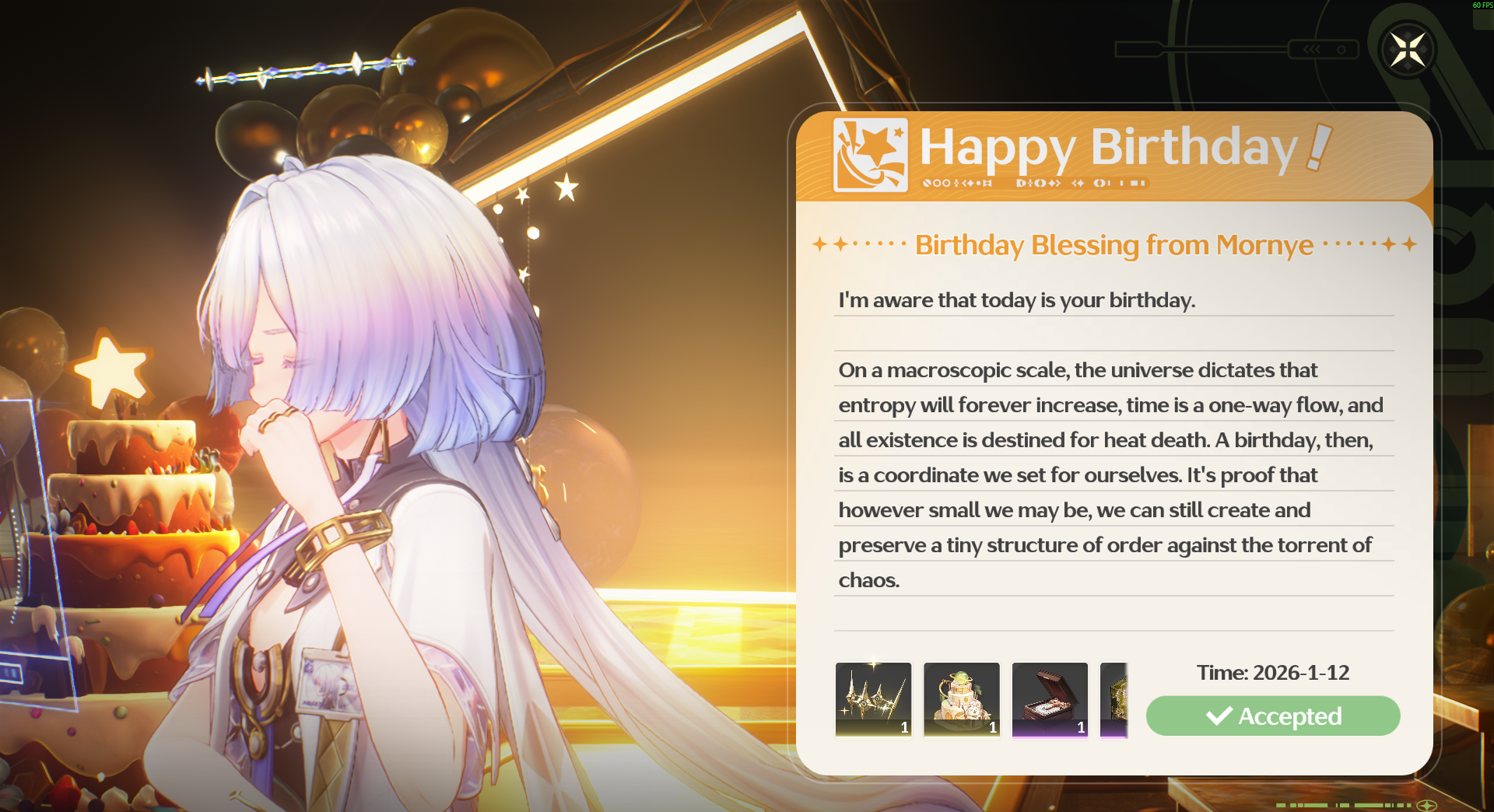This screenshot has height=812, width=1494.
Task: Click the white star hanging decoration
Action: (x=566, y=187)
